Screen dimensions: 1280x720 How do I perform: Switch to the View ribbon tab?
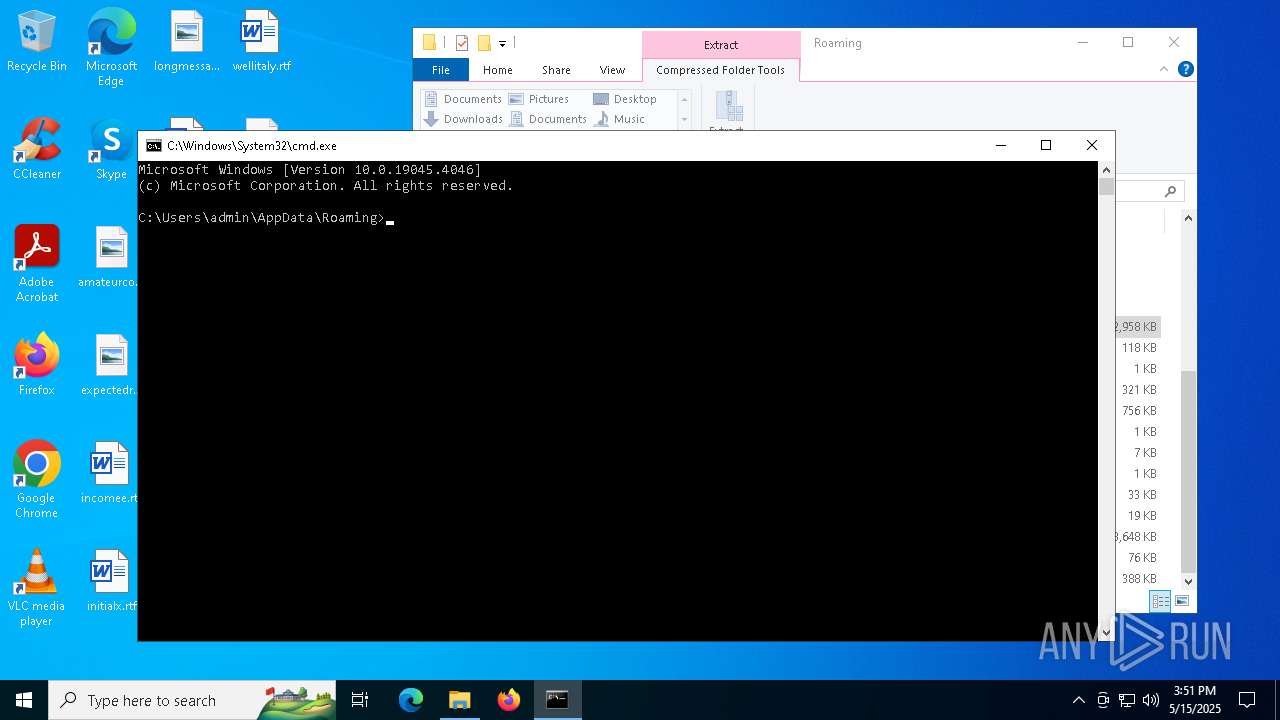(x=612, y=70)
